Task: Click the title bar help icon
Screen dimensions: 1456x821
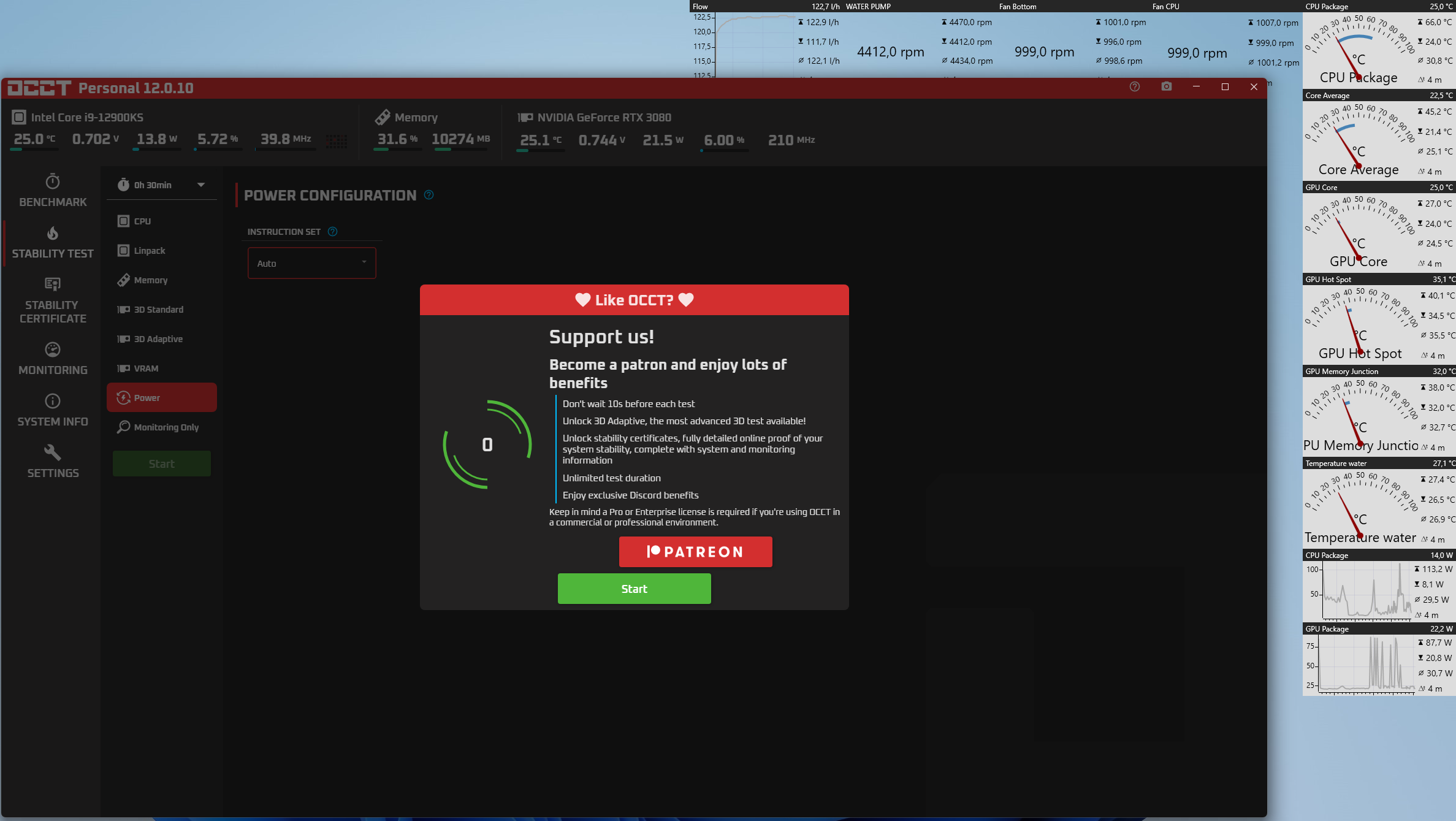Action: coord(1135,87)
